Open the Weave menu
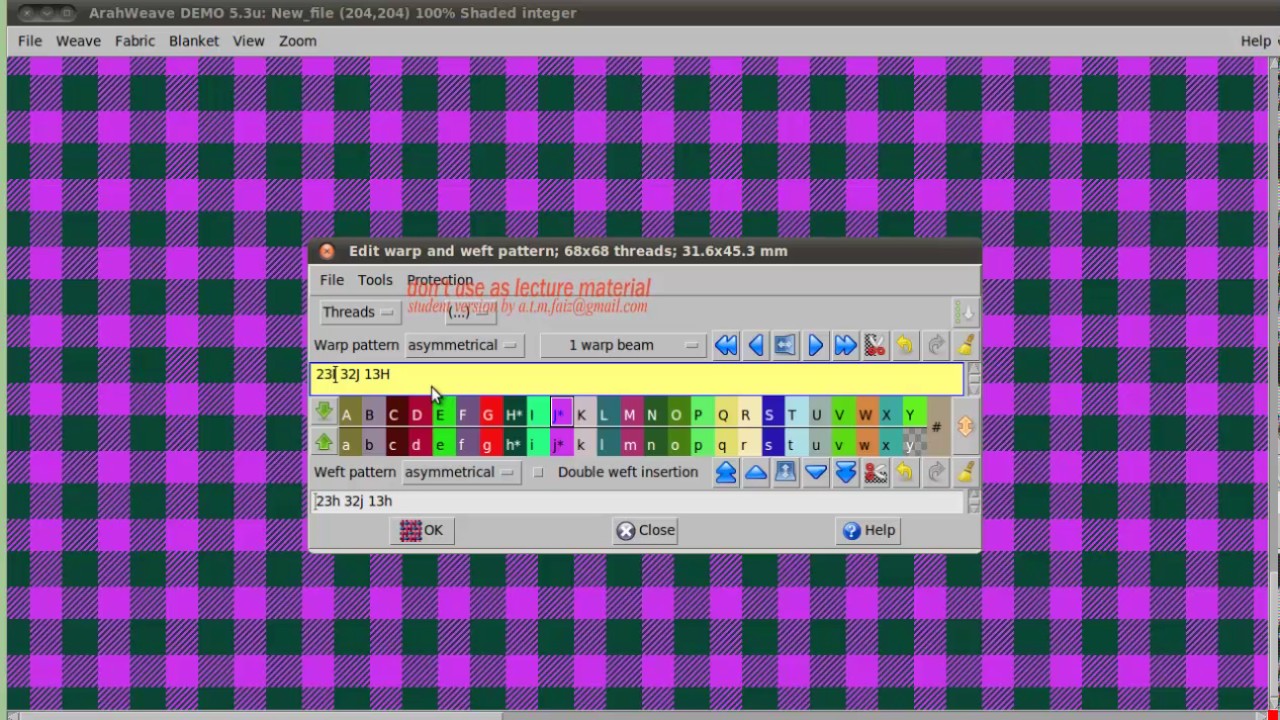This screenshot has width=1280, height=720. pos(78,41)
